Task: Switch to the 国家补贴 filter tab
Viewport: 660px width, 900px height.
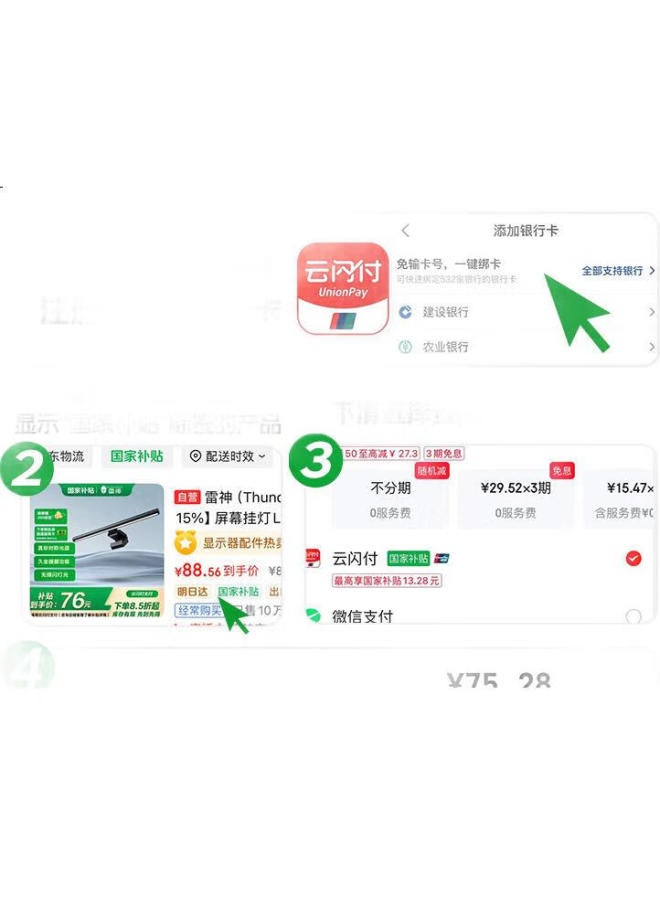Action: click(x=137, y=456)
